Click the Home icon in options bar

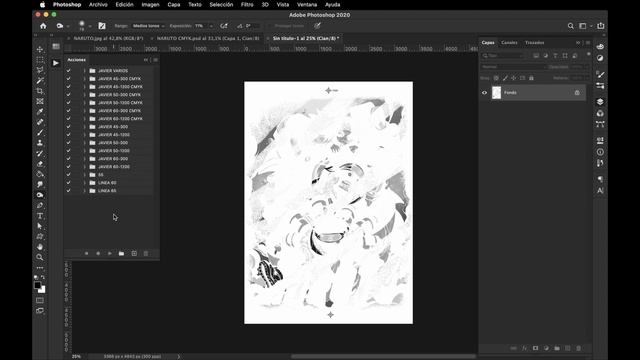point(43,26)
